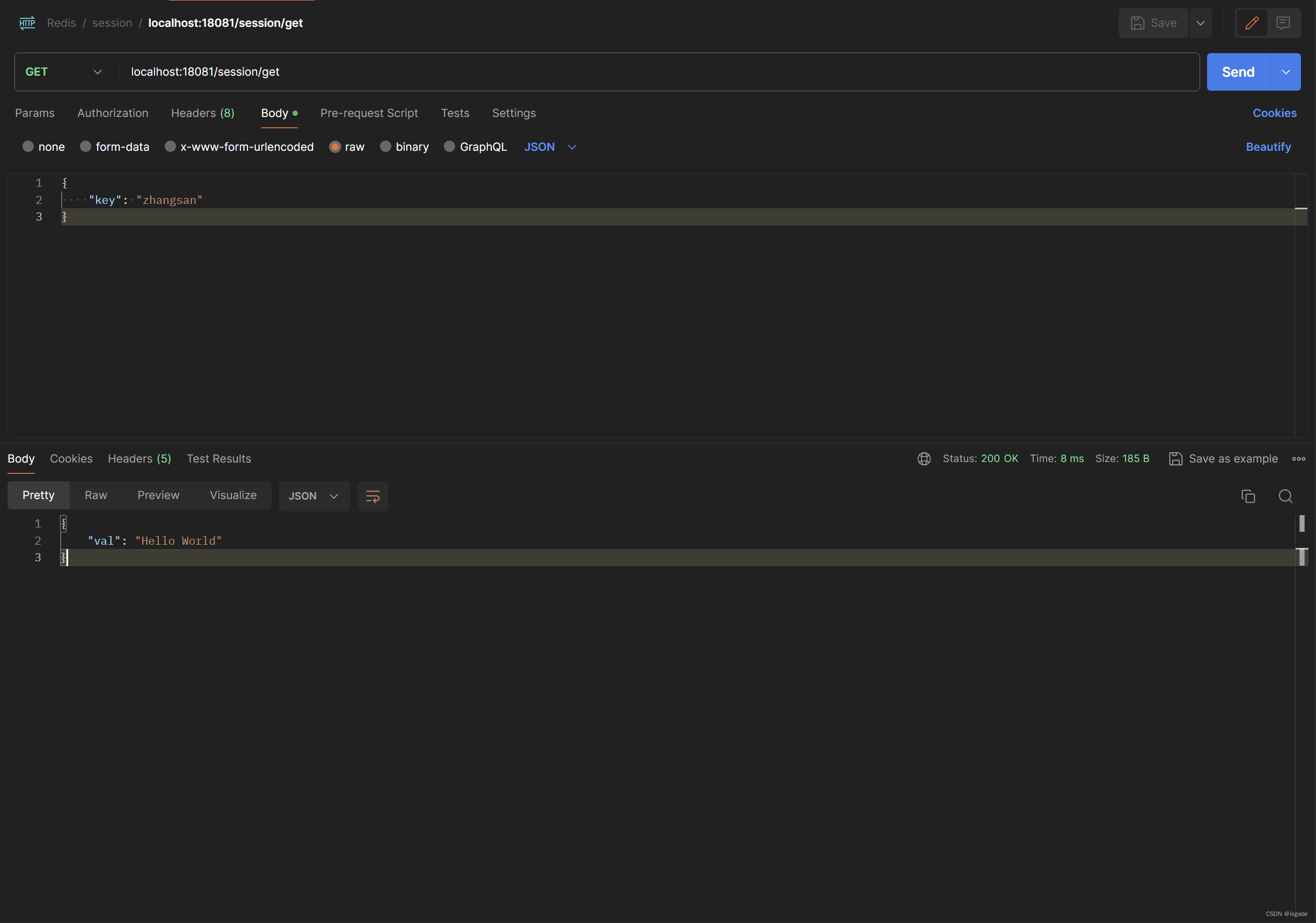Switch to Pretty response view

point(39,495)
